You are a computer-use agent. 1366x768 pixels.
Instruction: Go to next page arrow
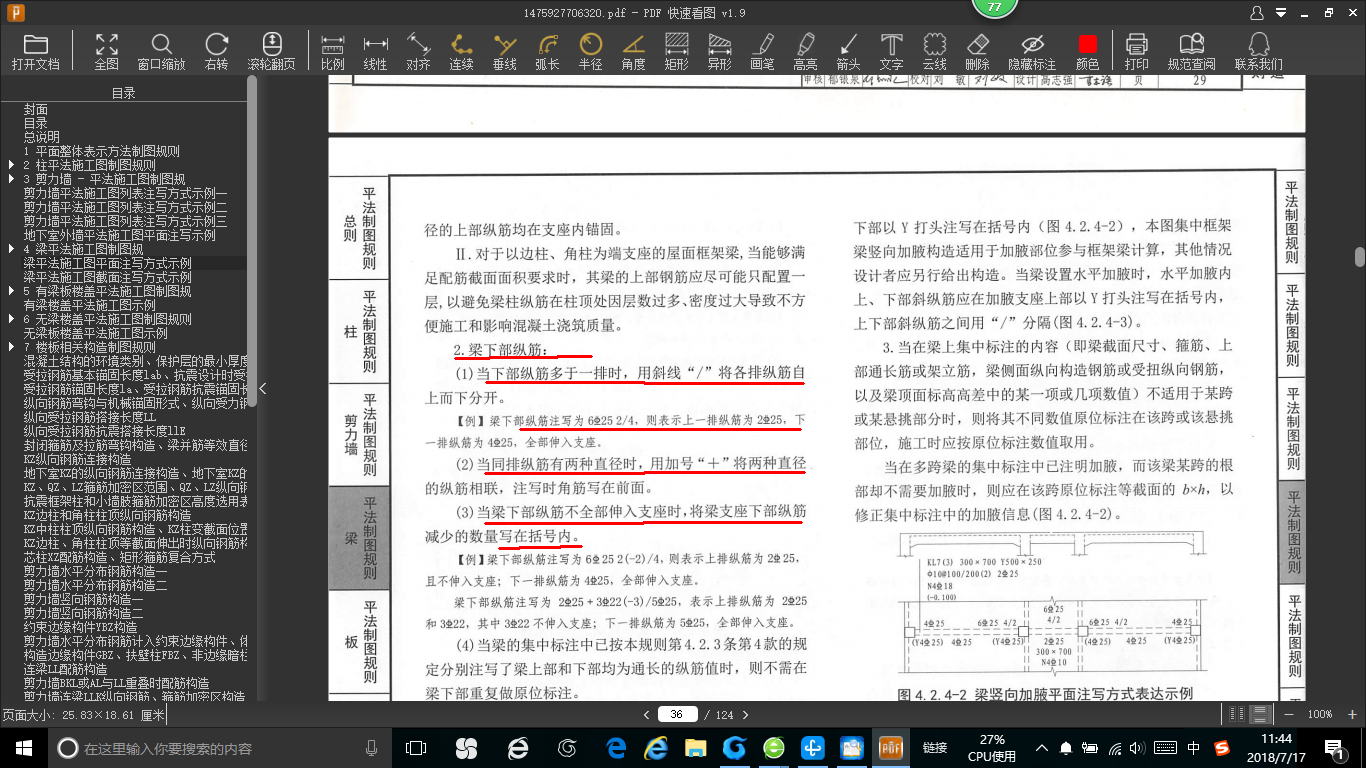tap(748, 714)
